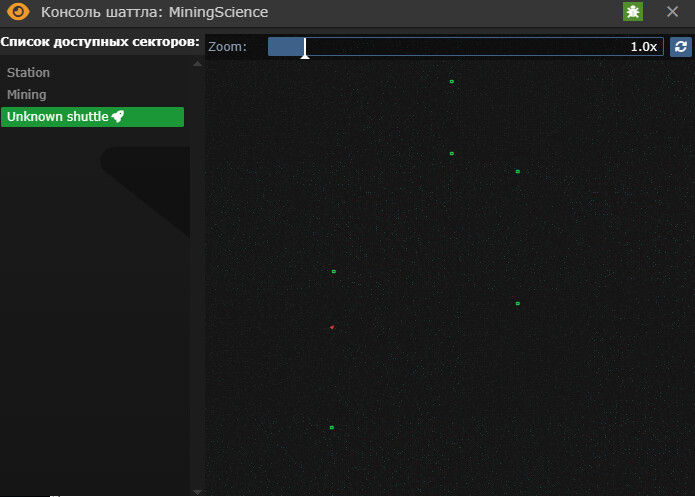Viewport: 695px width, 497px height.
Task: Choose the Mining sector in the list
Action: coord(27,95)
